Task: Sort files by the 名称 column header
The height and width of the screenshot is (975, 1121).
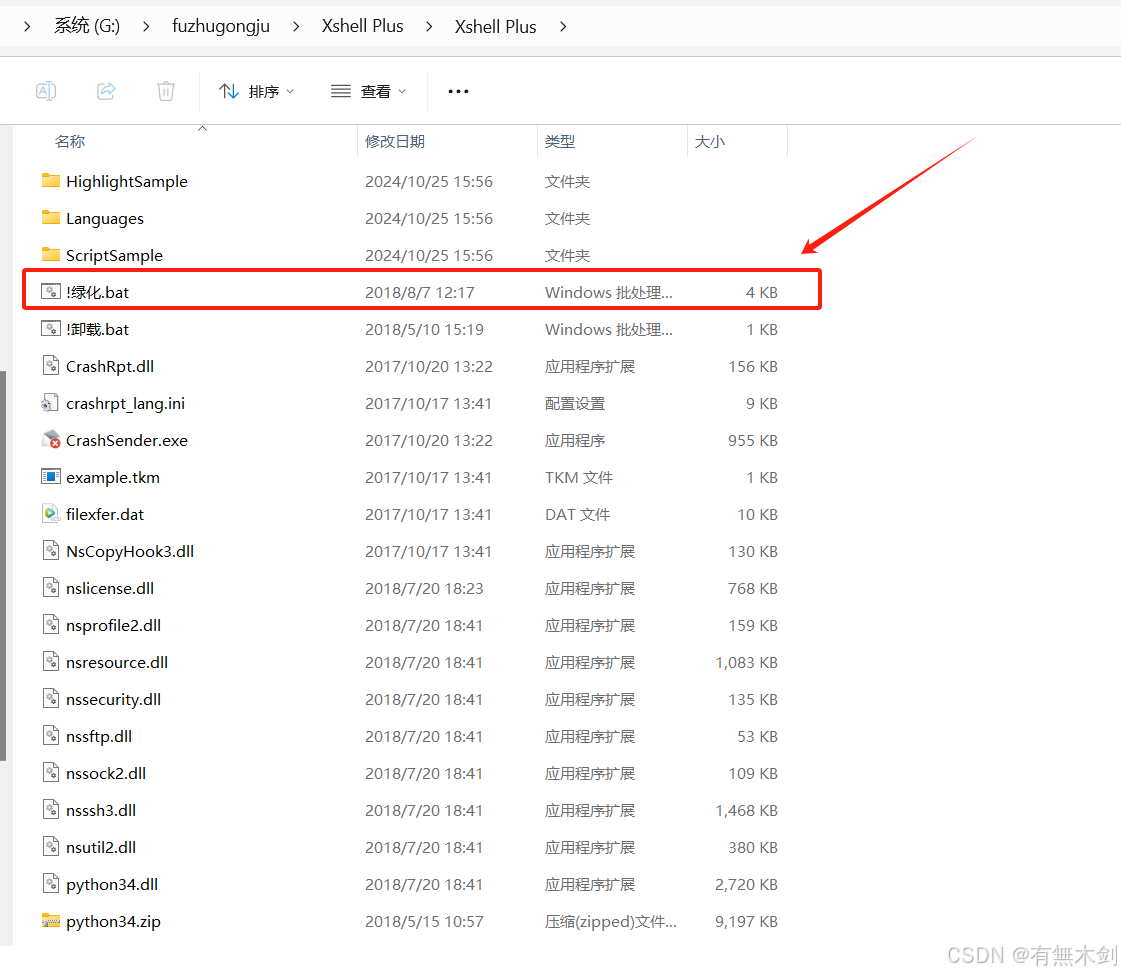Action: 70,141
